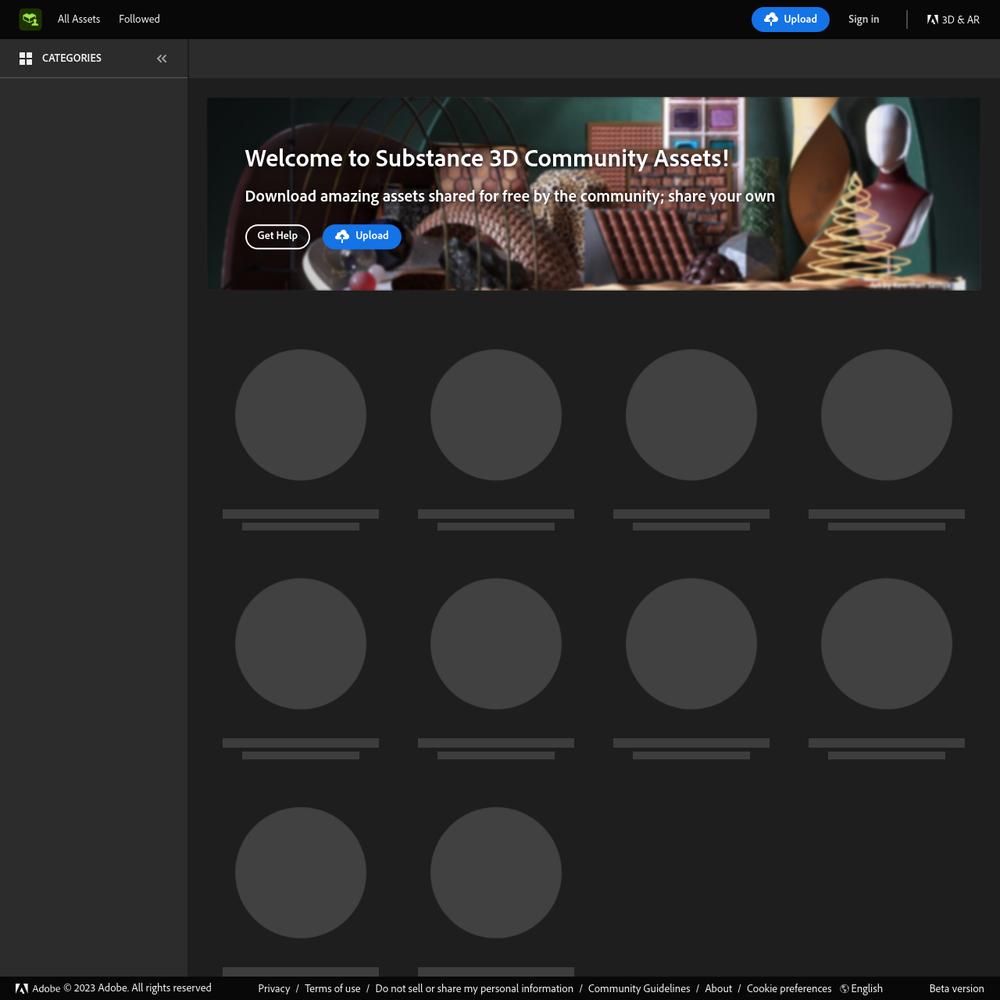Image resolution: width=1000 pixels, height=1000 pixels.
Task: Change language from English selector
Action: coord(861,988)
